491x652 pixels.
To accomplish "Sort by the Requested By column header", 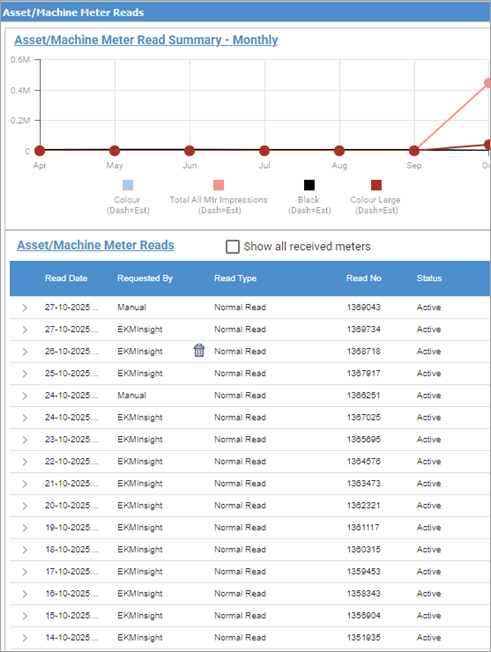I will tap(145, 278).
